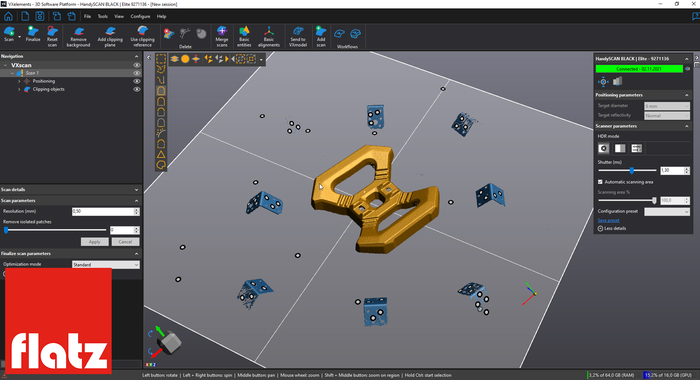
Task: Open the Help menu
Action: pos(161,17)
